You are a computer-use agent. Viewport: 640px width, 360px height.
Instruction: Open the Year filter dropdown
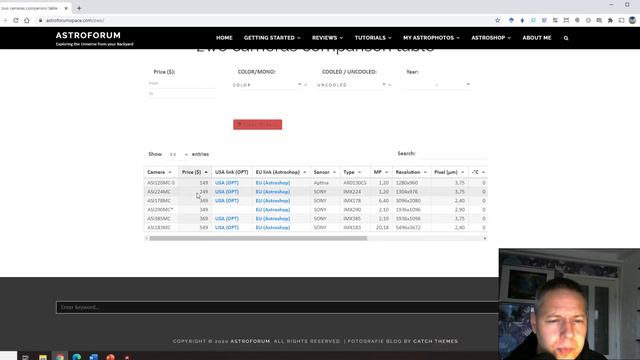tap(436, 84)
